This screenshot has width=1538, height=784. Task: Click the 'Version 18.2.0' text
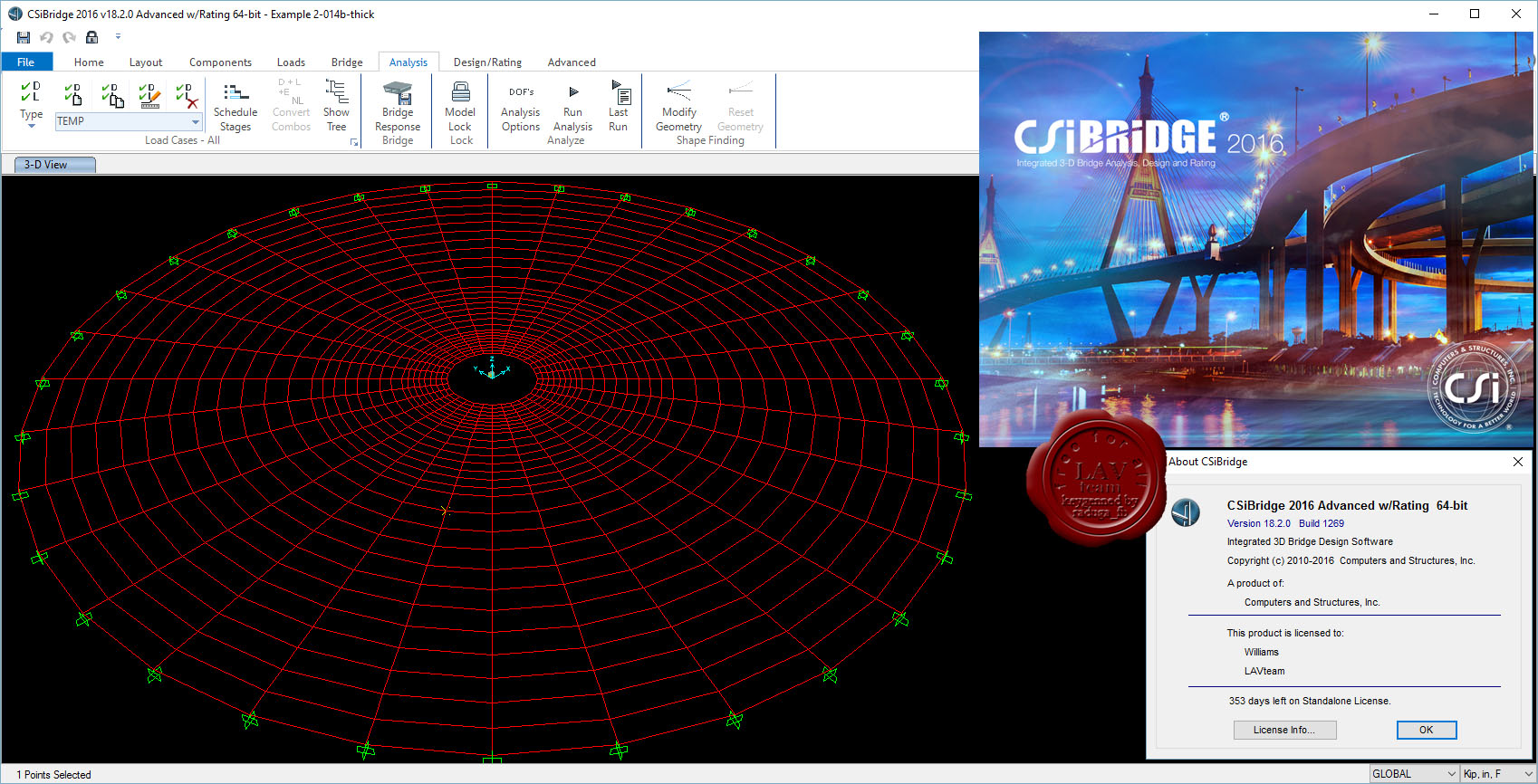point(1259,523)
